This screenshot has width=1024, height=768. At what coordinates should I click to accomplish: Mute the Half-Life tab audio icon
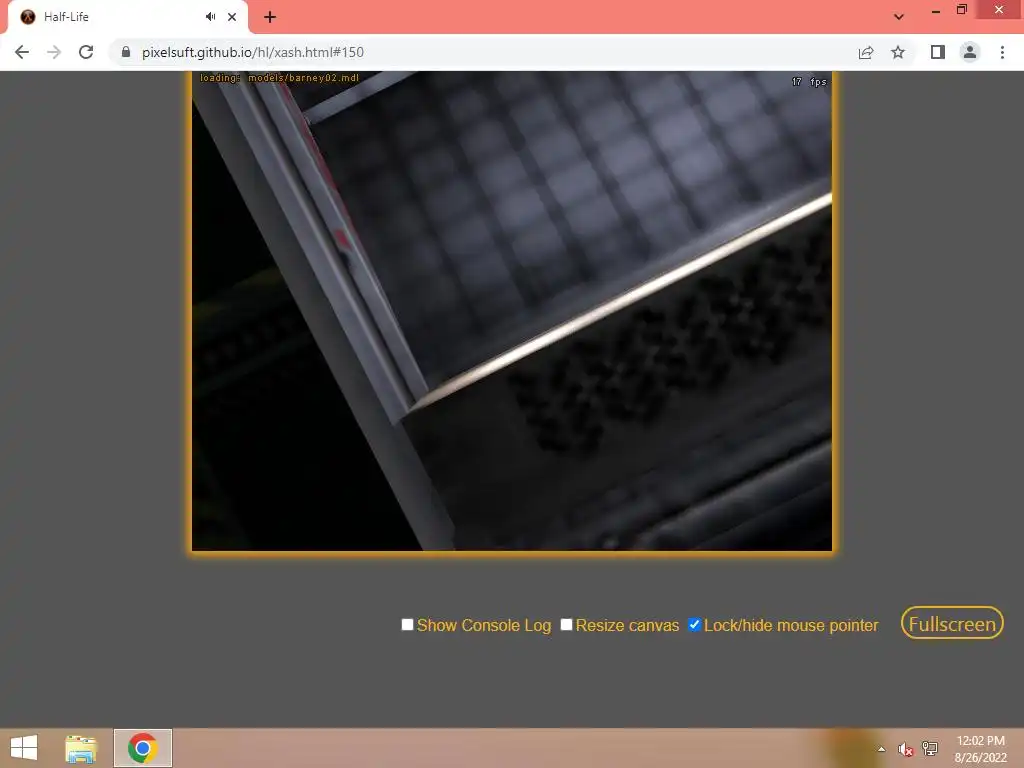click(210, 17)
